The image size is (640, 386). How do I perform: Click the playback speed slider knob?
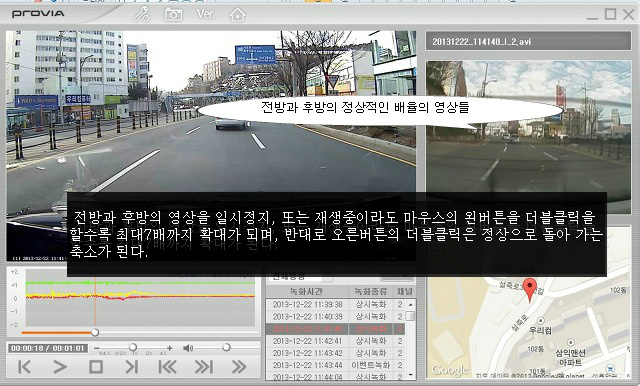pos(133,347)
